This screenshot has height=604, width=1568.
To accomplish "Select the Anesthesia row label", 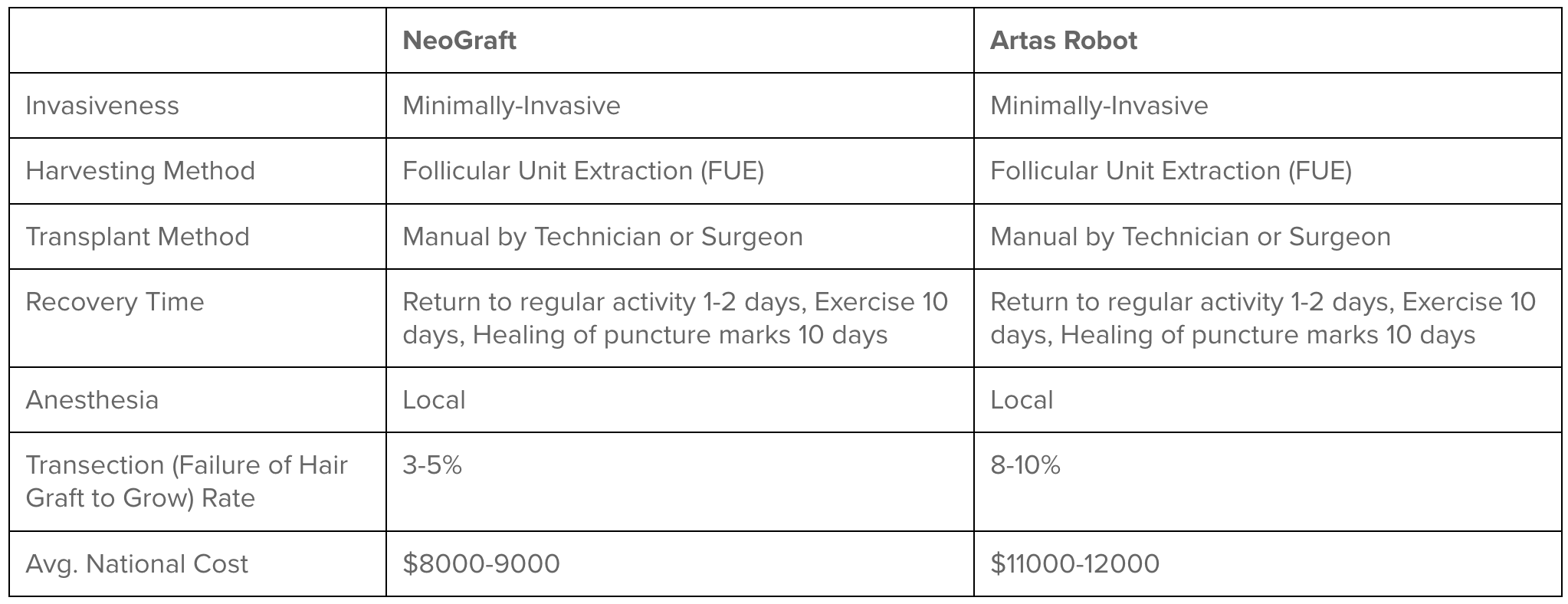I will pyautogui.click(x=92, y=399).
